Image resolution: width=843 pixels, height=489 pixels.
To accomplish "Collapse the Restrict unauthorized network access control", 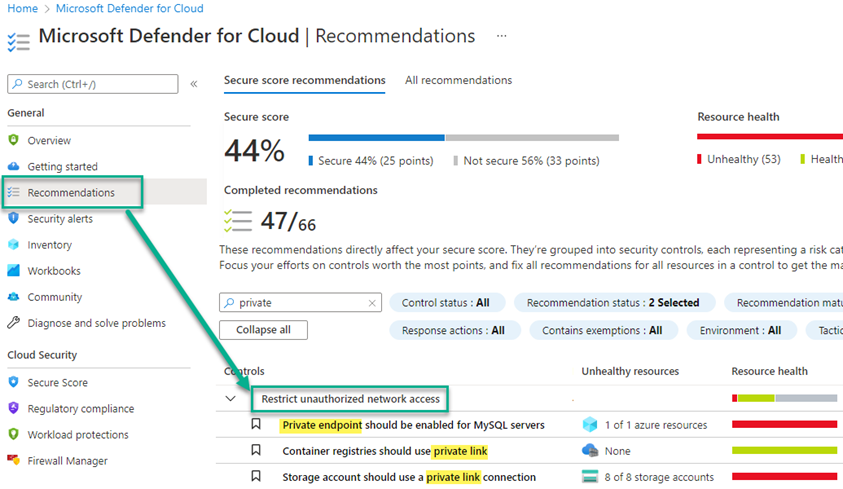I will tap(231, 399).
